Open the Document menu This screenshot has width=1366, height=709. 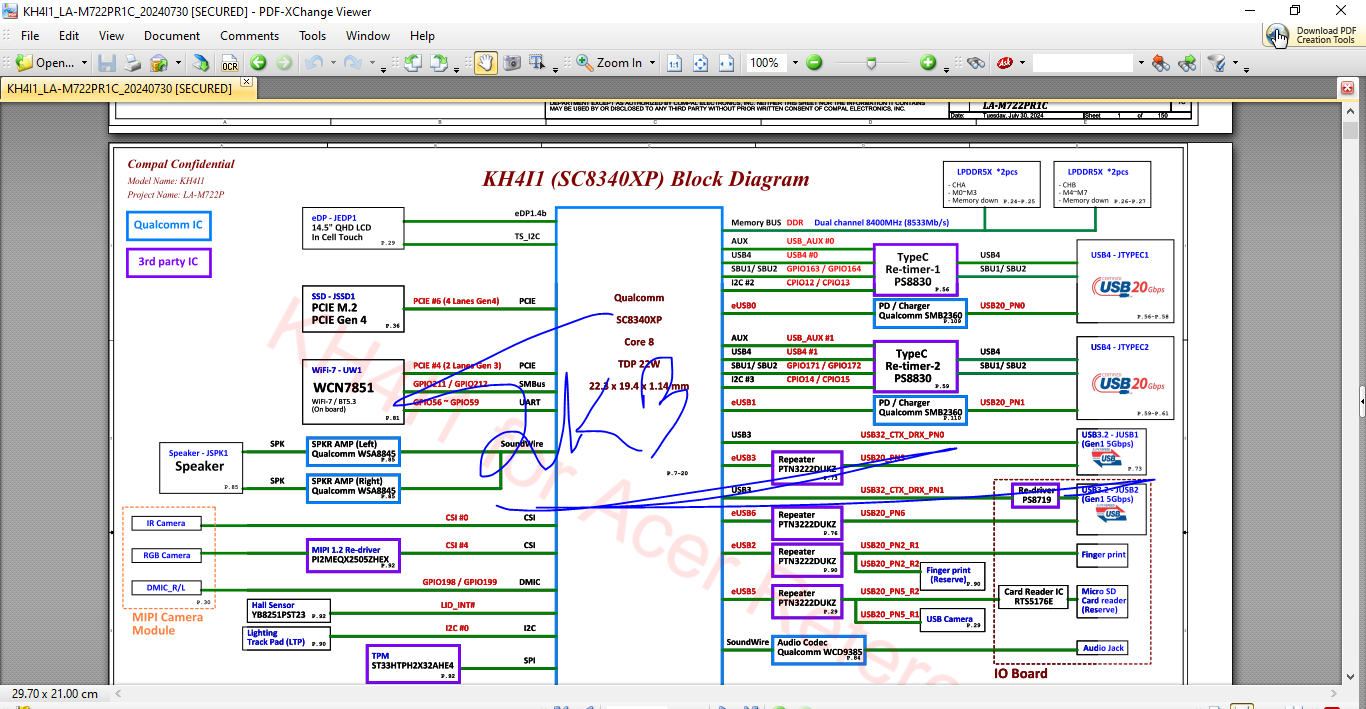click(x=172, y=35)
